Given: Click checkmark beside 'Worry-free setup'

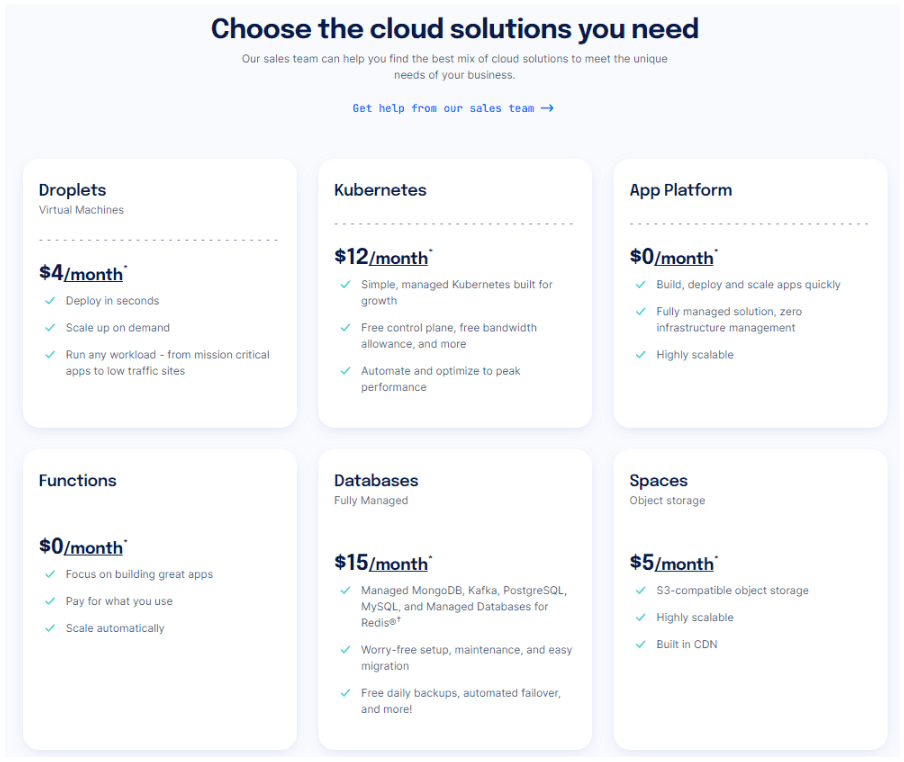Looking at the screenshot, I should pos(345,650).
